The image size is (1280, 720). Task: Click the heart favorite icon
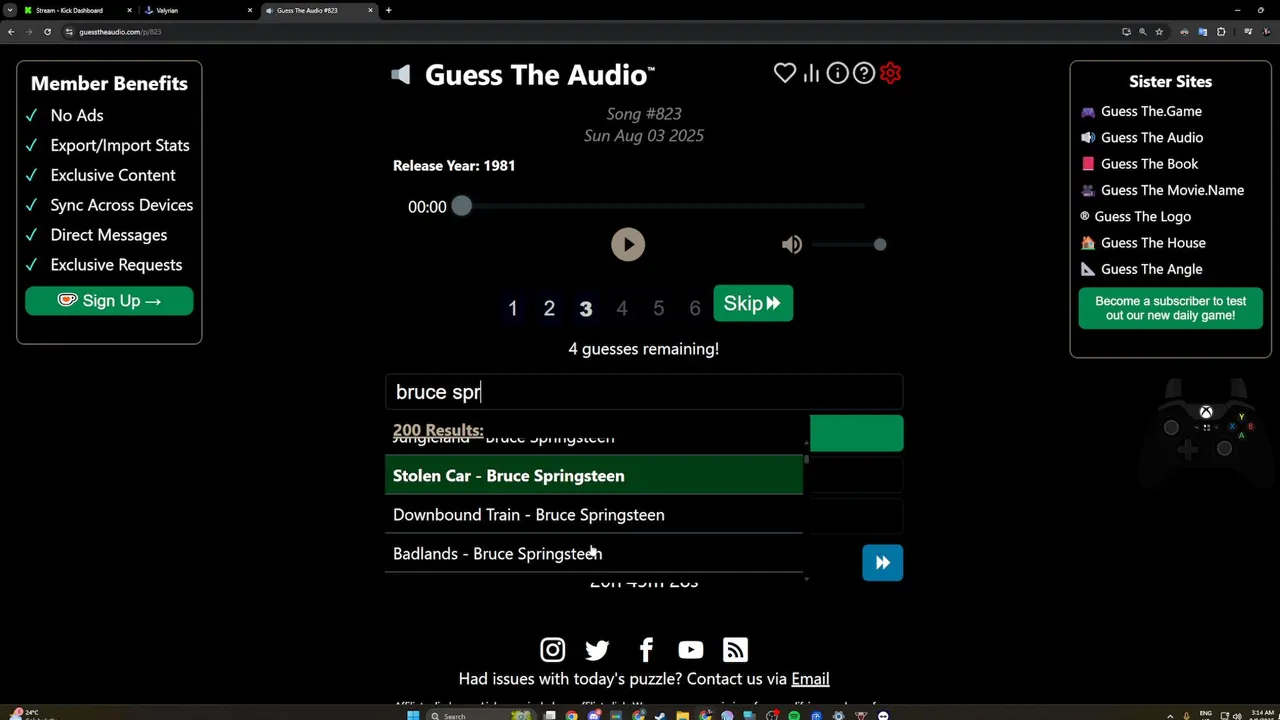[785, 73]
